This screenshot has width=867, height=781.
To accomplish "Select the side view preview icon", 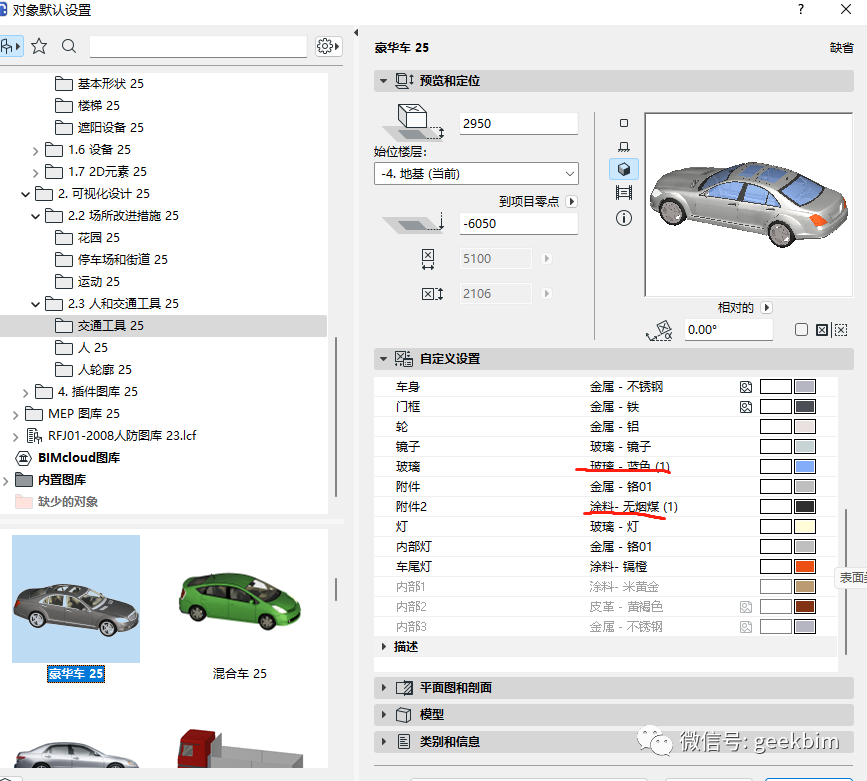I will (x=624, y=147).
